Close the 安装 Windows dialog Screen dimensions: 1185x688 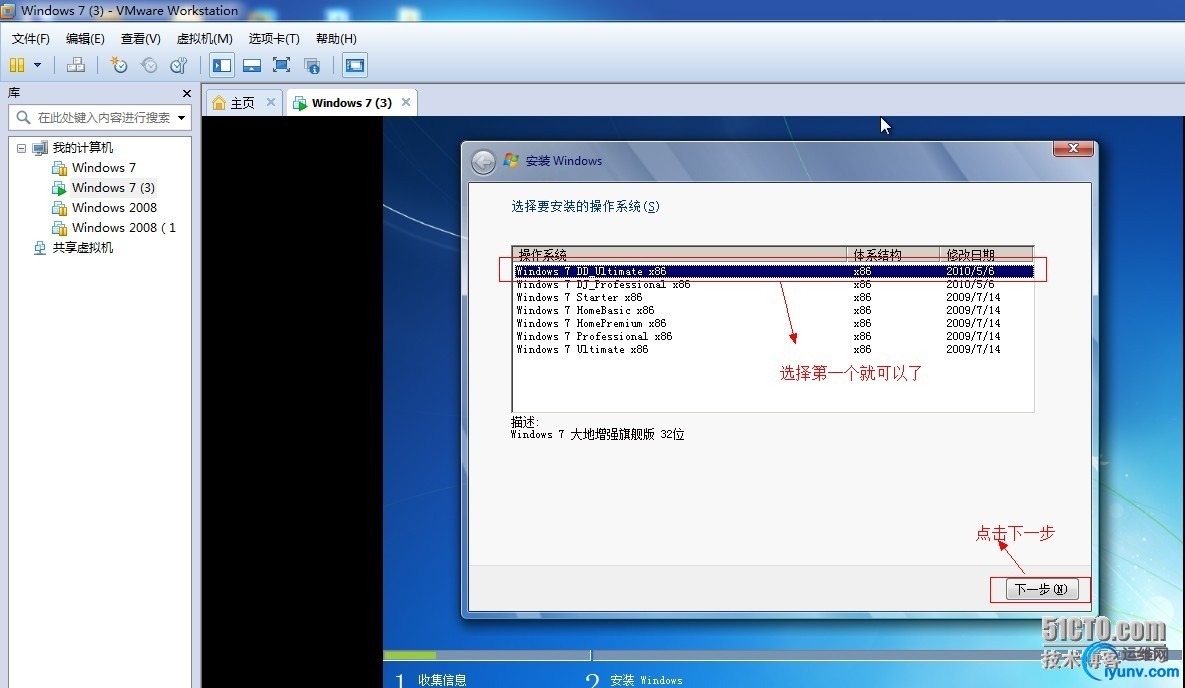pos(1073,148)
